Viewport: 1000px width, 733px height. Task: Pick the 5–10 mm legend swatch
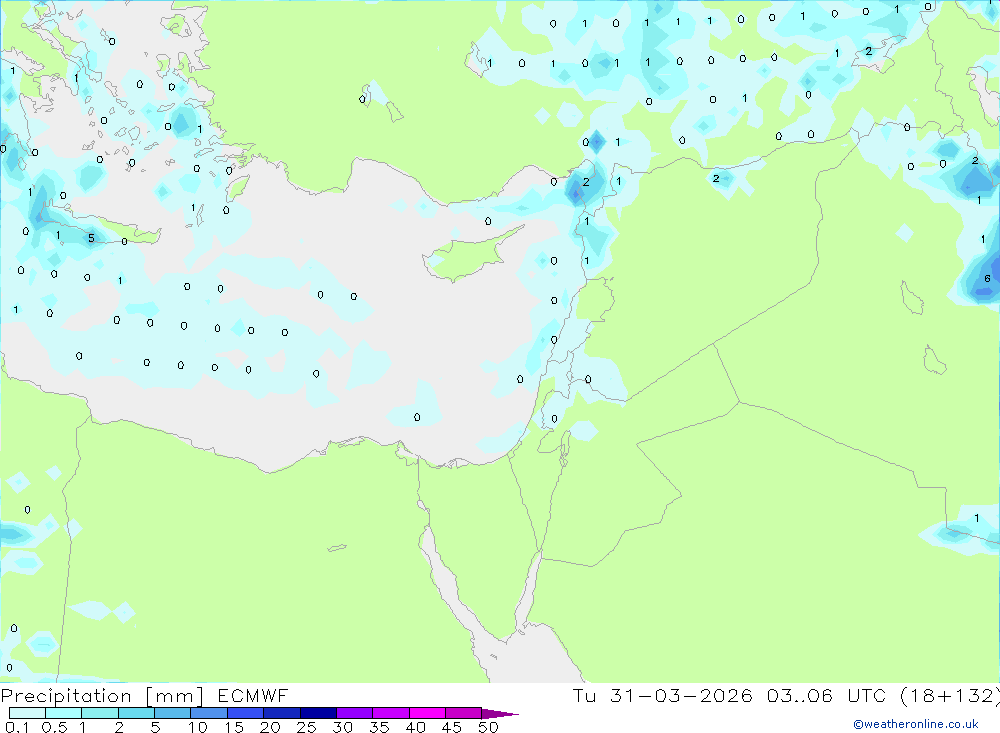[172, 713]
